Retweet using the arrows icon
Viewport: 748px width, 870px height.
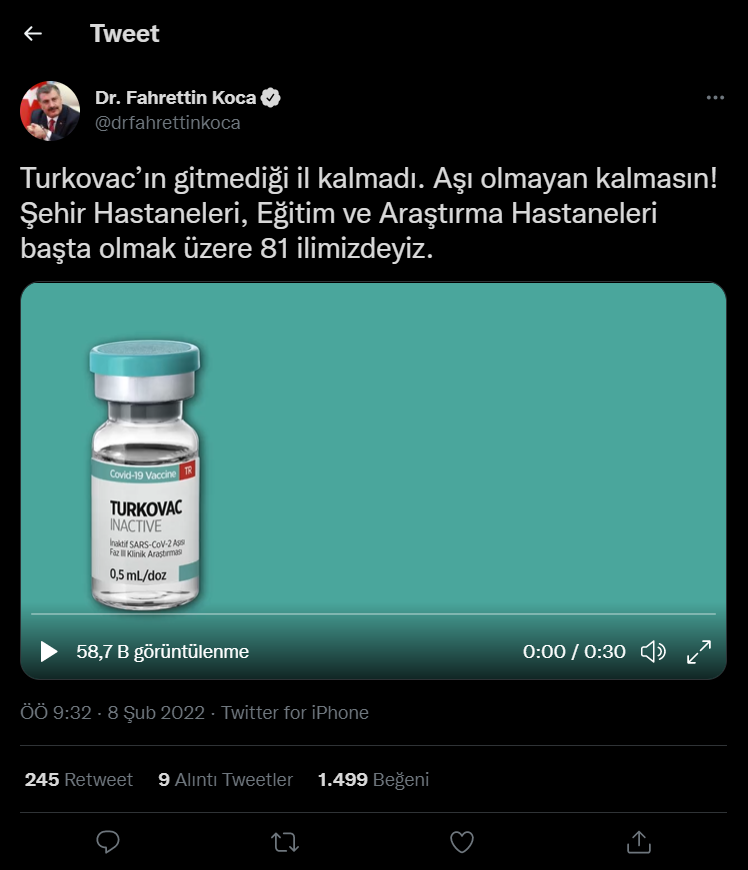tap(285, 842)
